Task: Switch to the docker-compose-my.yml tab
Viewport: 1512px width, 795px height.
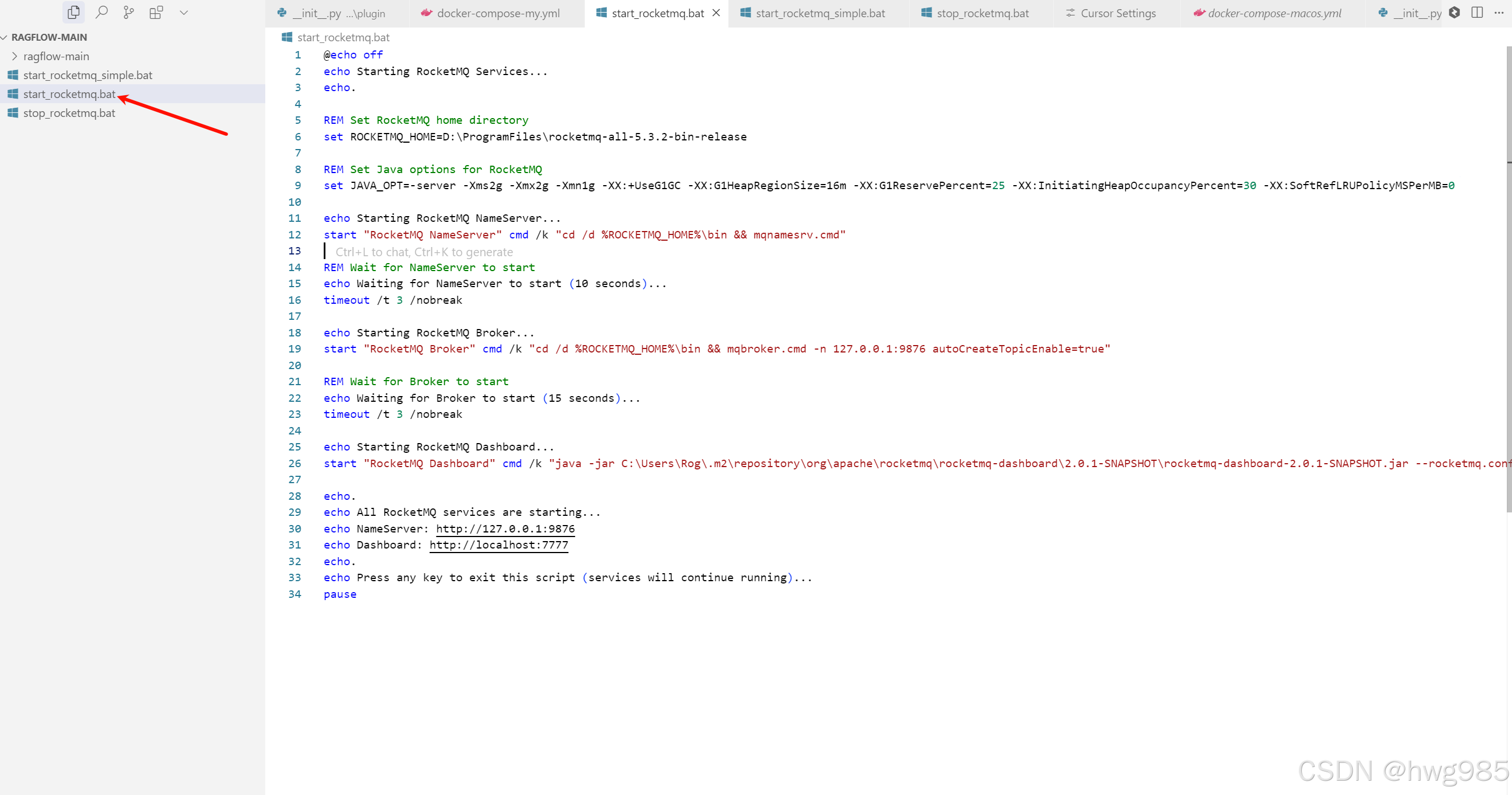Action: tap(498, 13)
